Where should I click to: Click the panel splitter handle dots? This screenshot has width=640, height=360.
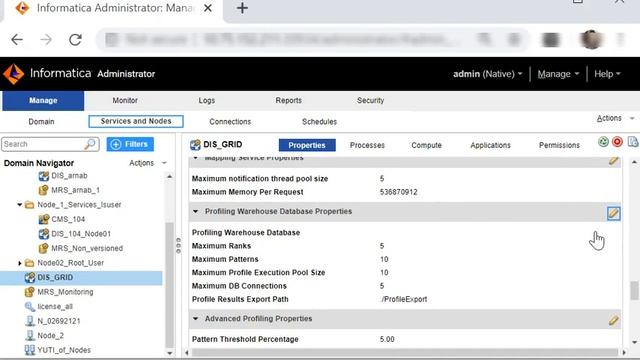(x=178, y=246)
